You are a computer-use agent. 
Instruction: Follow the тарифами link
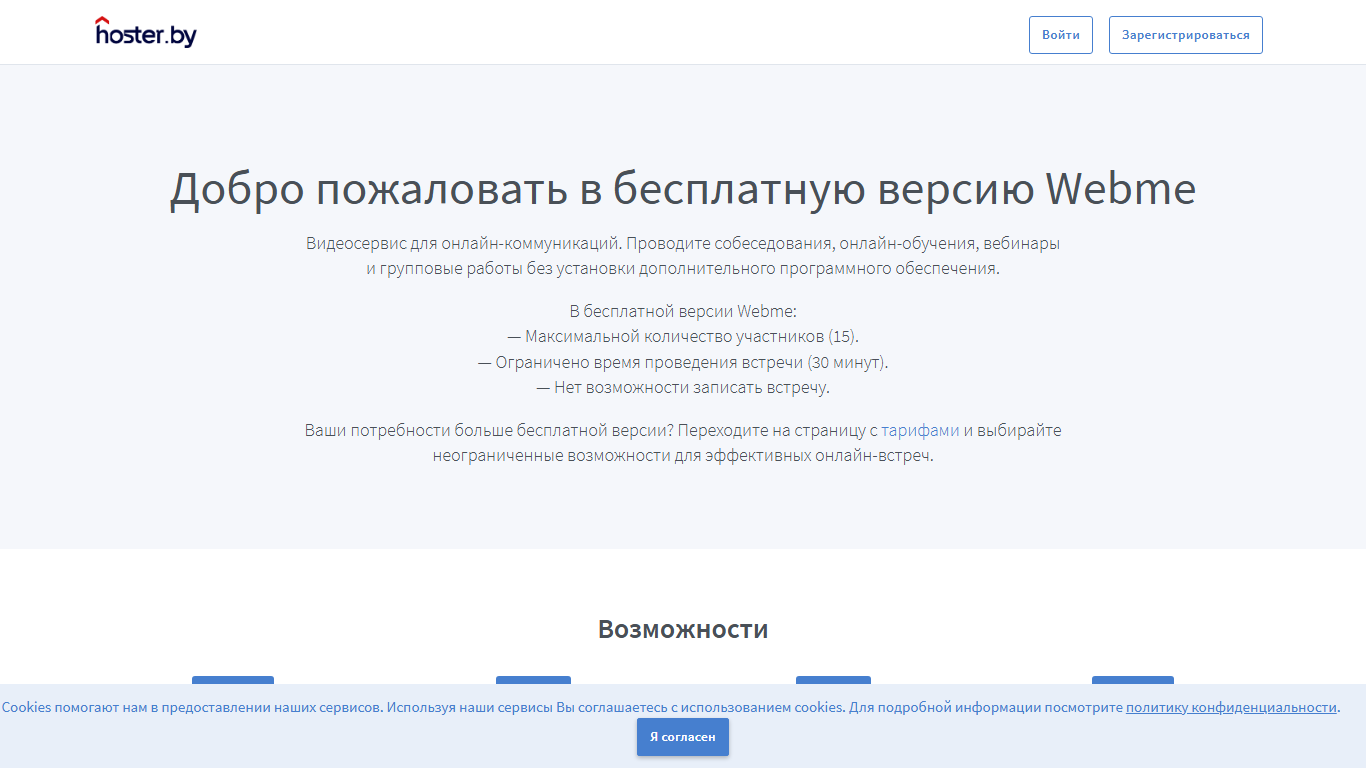[x=920, y=431]
